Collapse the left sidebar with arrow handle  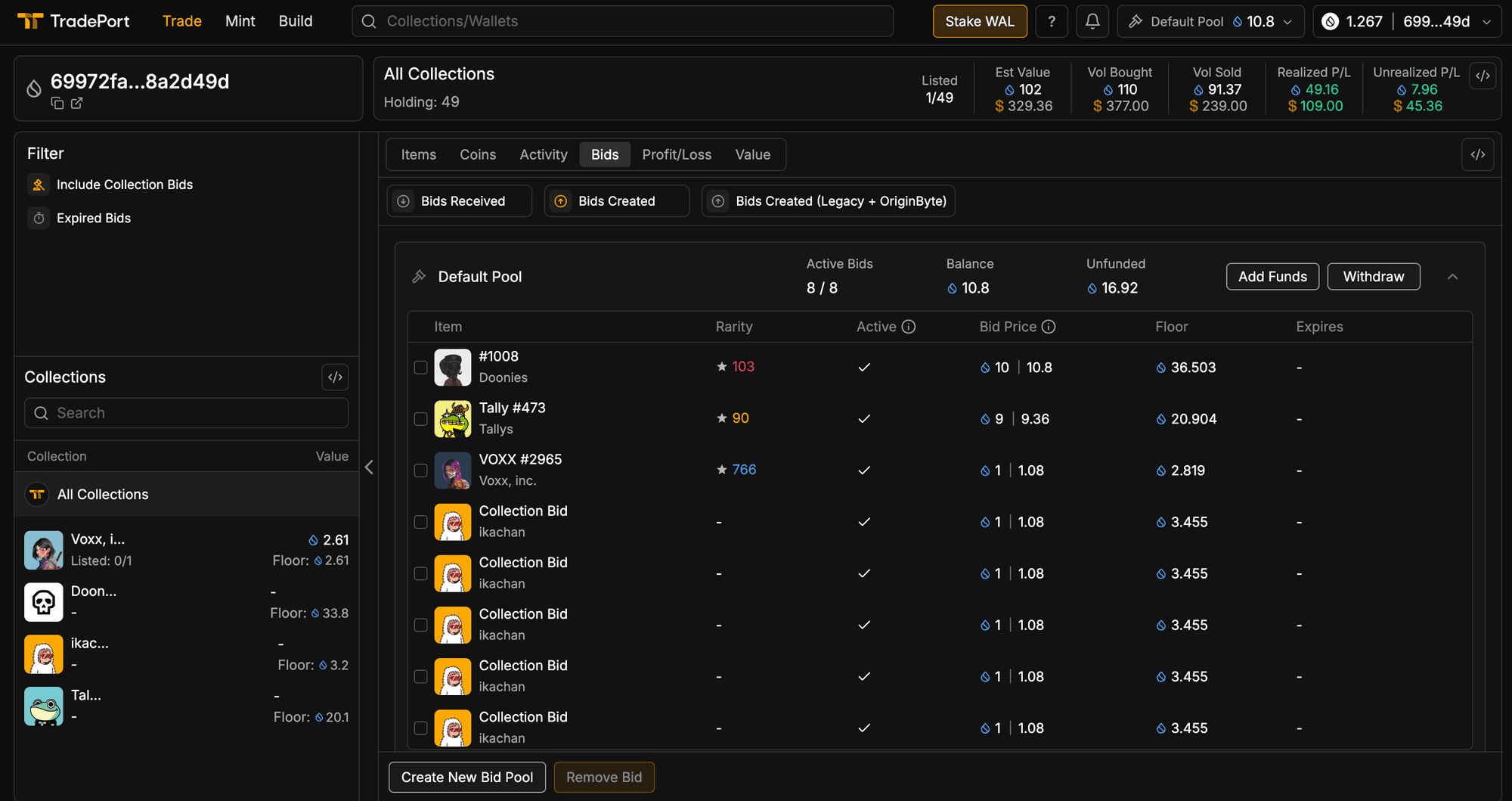(x=369, y=467)
